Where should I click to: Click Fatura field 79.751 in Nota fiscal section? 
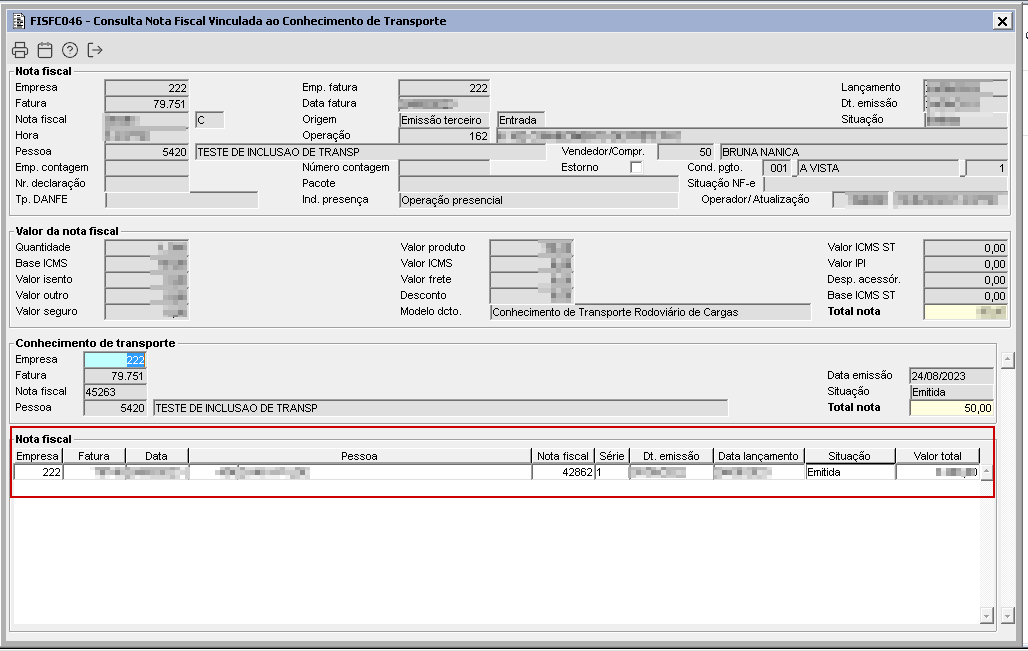click(146, 104)
